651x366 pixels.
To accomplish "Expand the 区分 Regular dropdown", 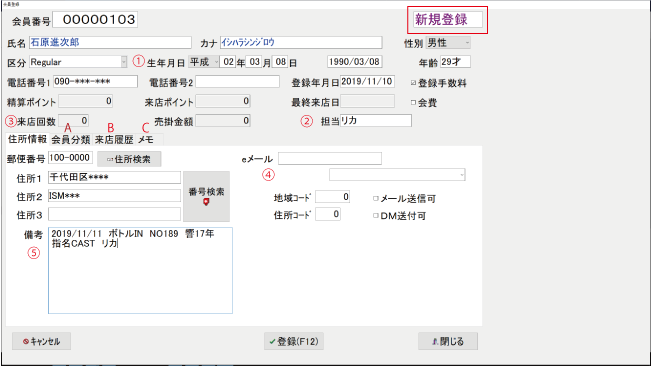I will point(78,62).
